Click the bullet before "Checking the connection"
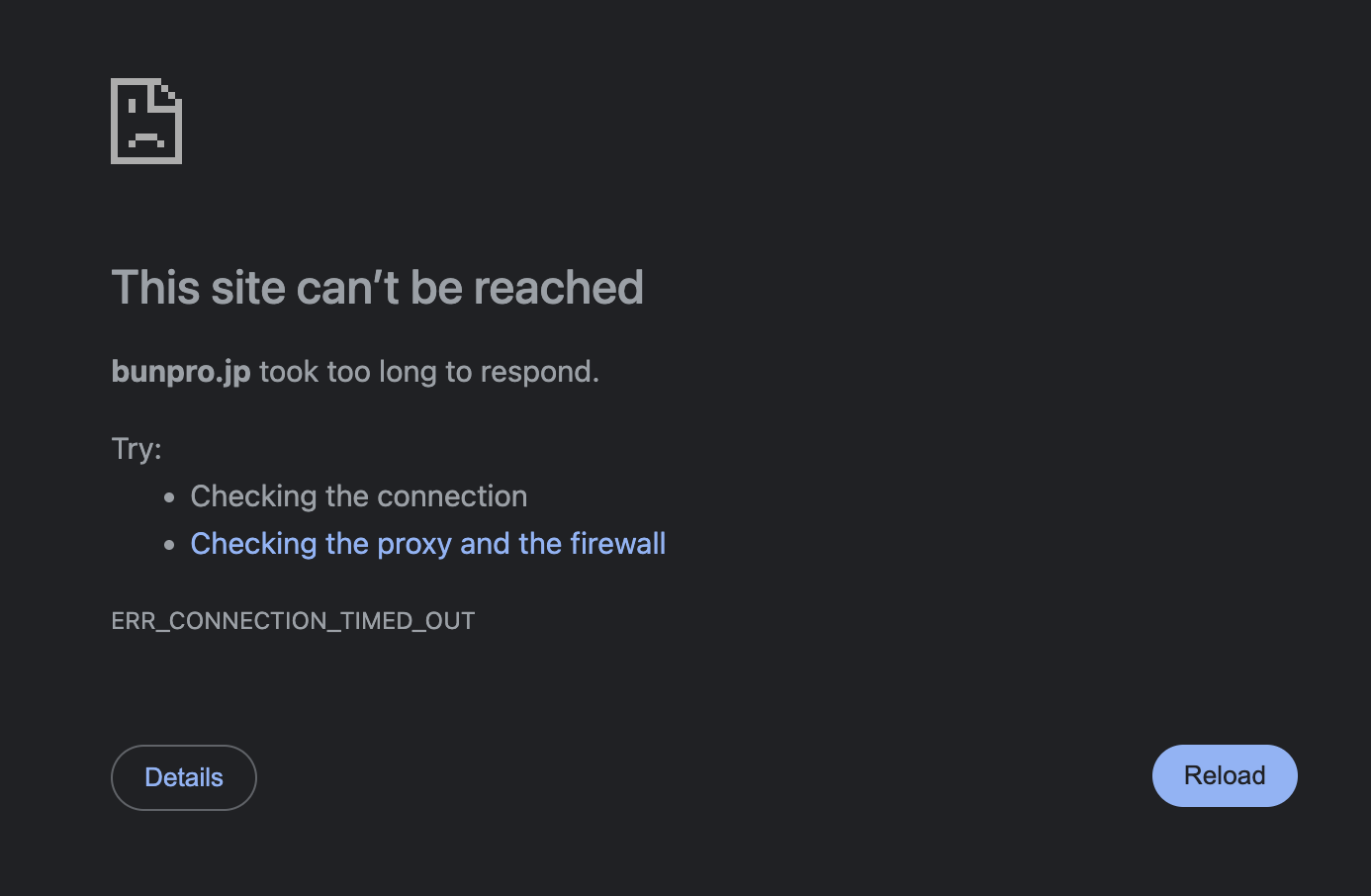The image size is (1371, 896). pos(170,497)
